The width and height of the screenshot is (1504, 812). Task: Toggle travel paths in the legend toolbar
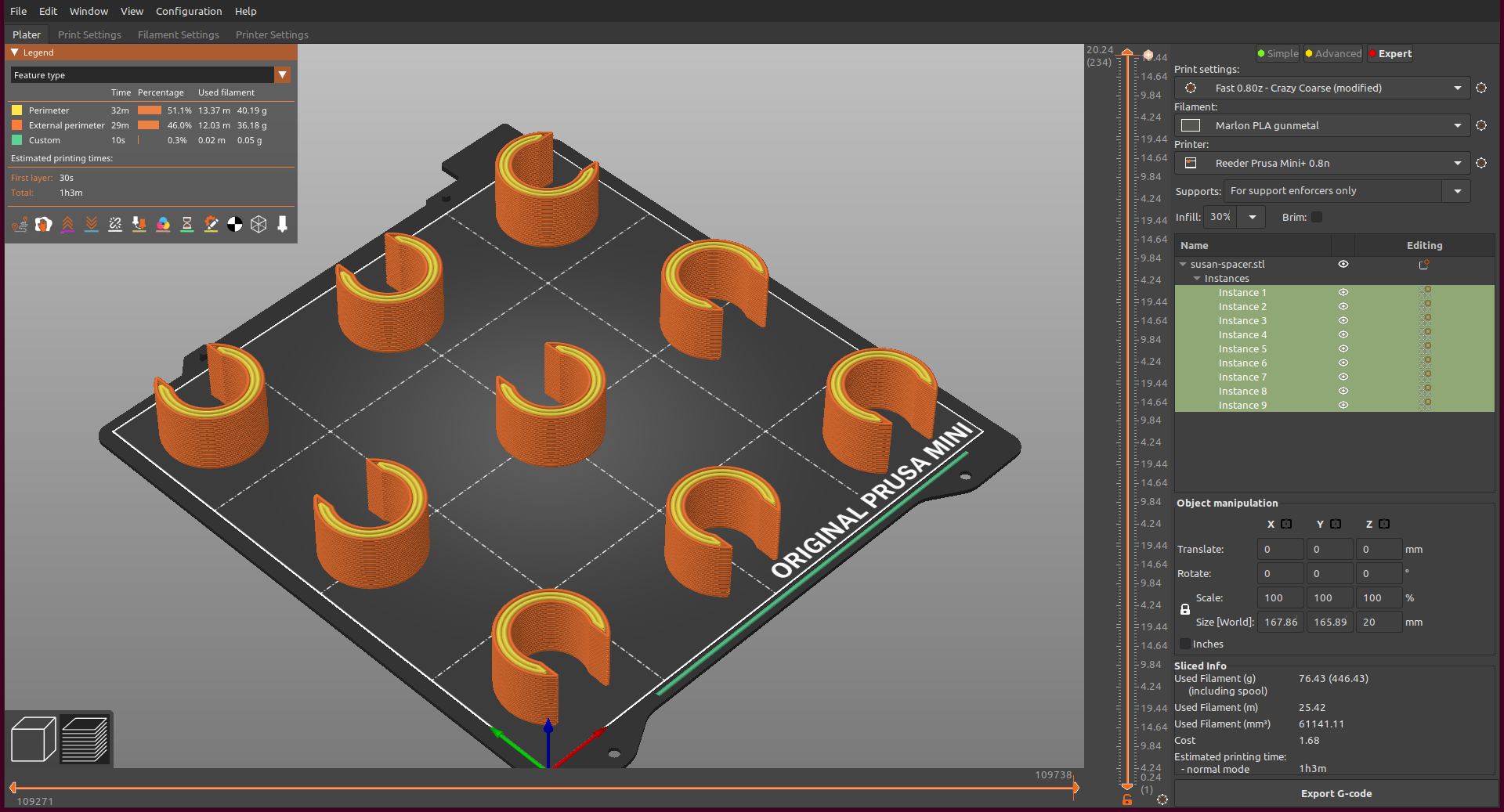tap(20, 225)
